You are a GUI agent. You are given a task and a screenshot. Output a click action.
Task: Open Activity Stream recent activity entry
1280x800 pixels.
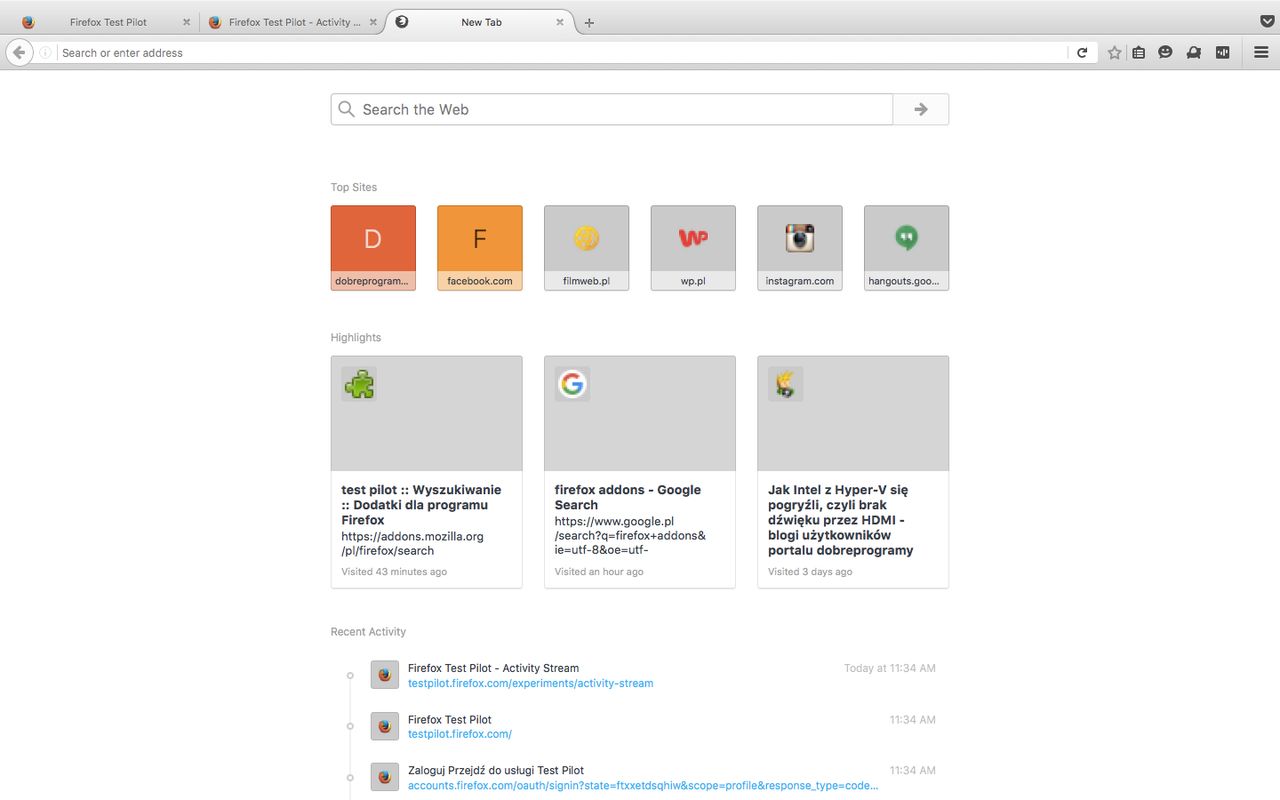493,668
